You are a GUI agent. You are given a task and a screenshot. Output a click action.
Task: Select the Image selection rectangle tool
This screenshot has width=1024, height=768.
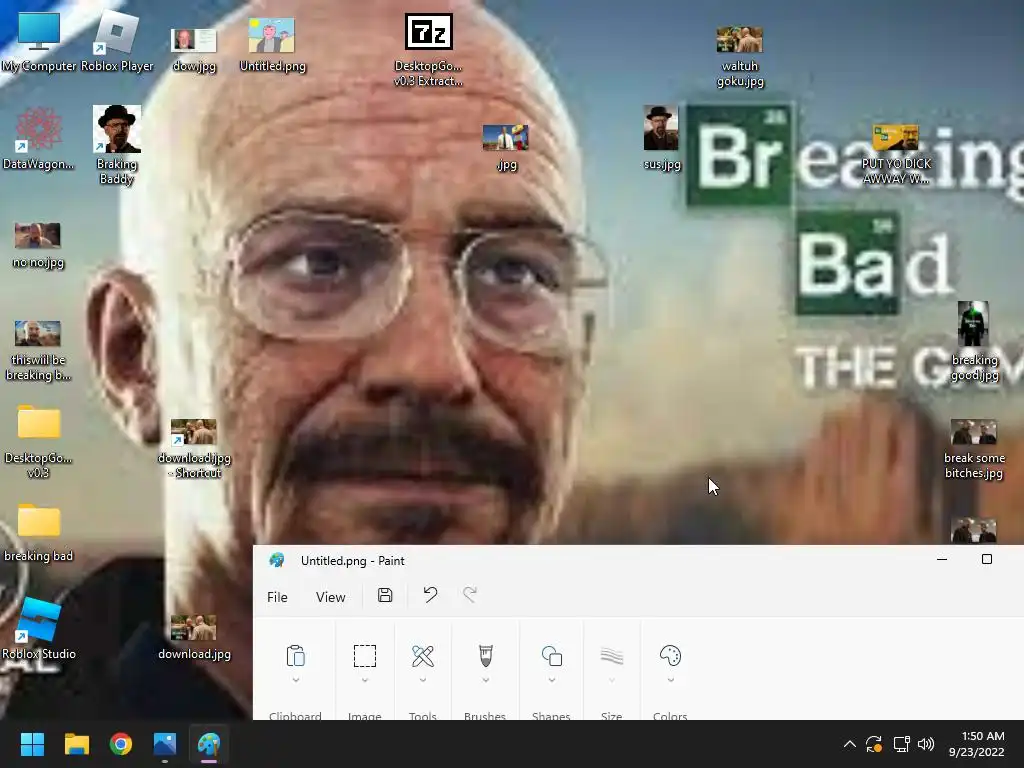364,656
